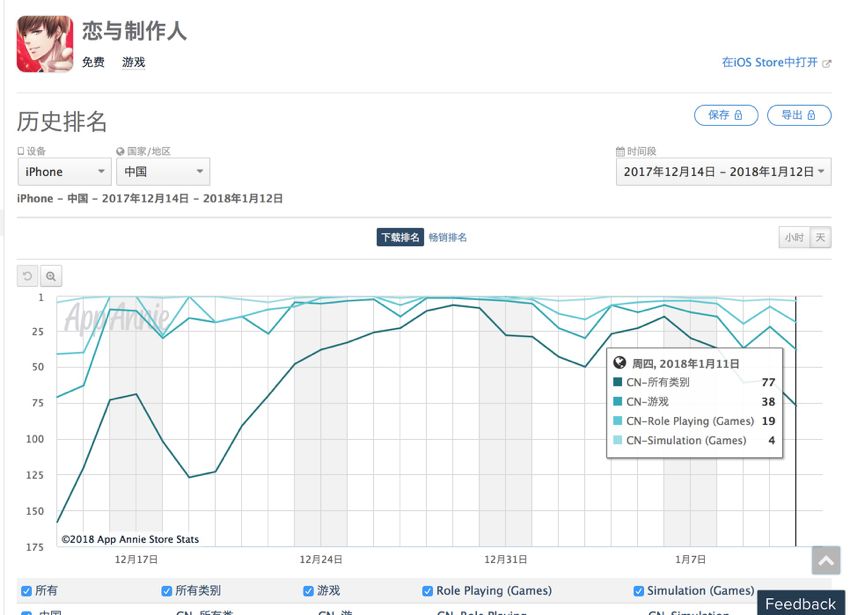The height and width of the screenshot is (615, 865).
Task: Click the globe icon next to 国家/地区
Action: (x=120, y=152)
